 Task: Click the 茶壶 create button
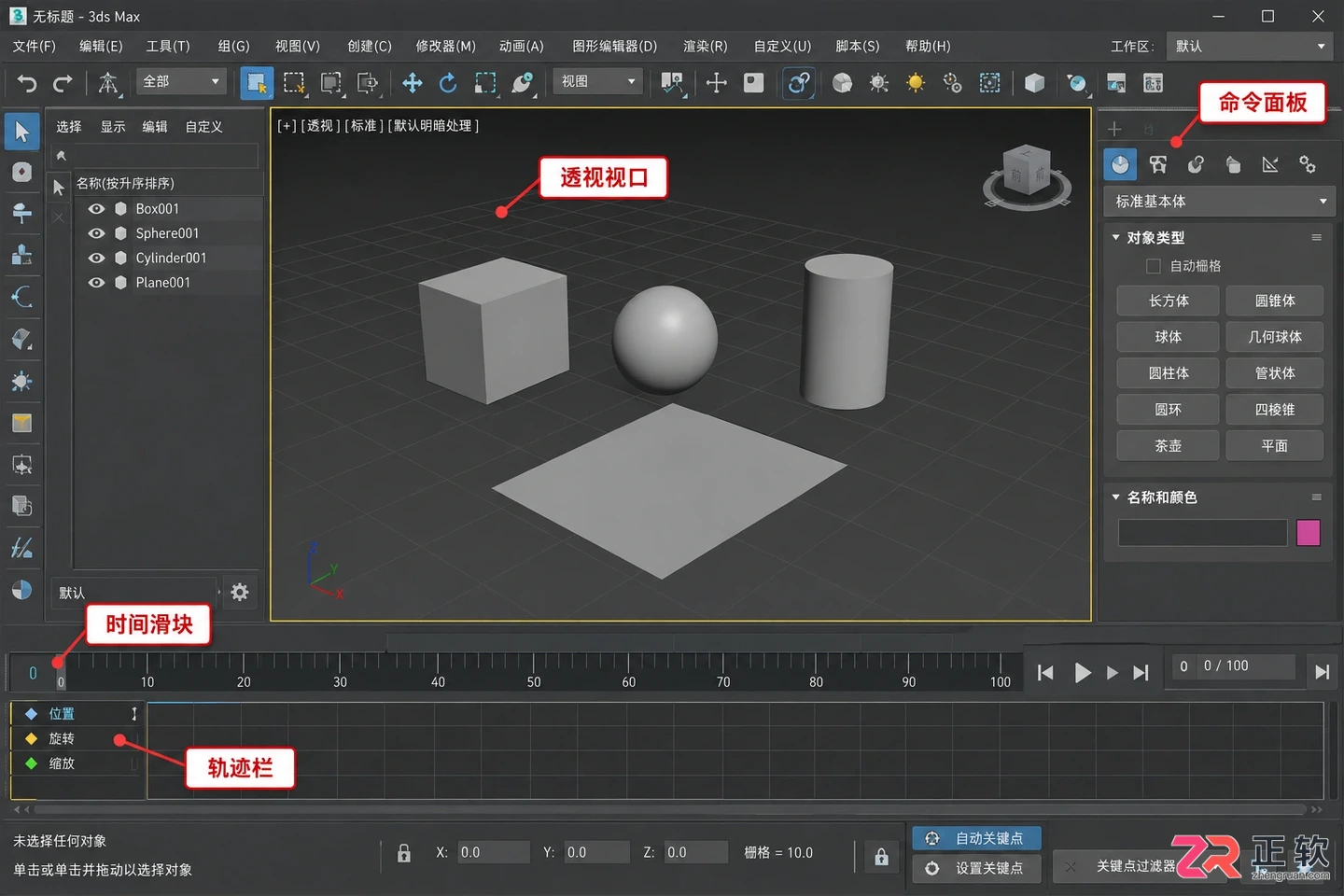tap(1169, 446)
